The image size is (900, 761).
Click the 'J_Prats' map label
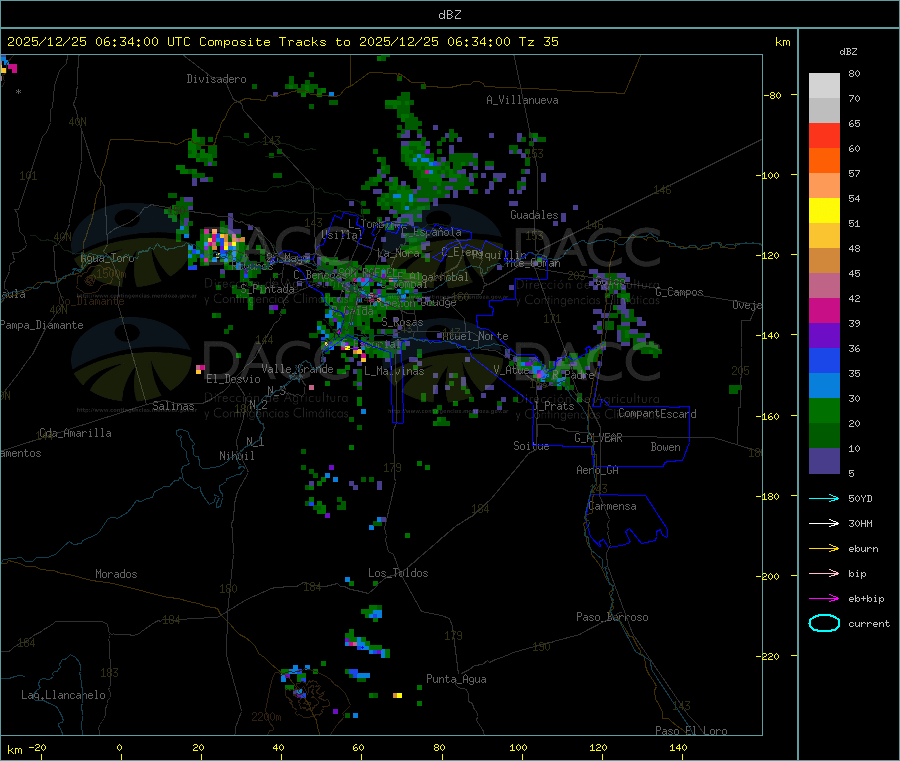pyautogui.click(x=553, y=405)
